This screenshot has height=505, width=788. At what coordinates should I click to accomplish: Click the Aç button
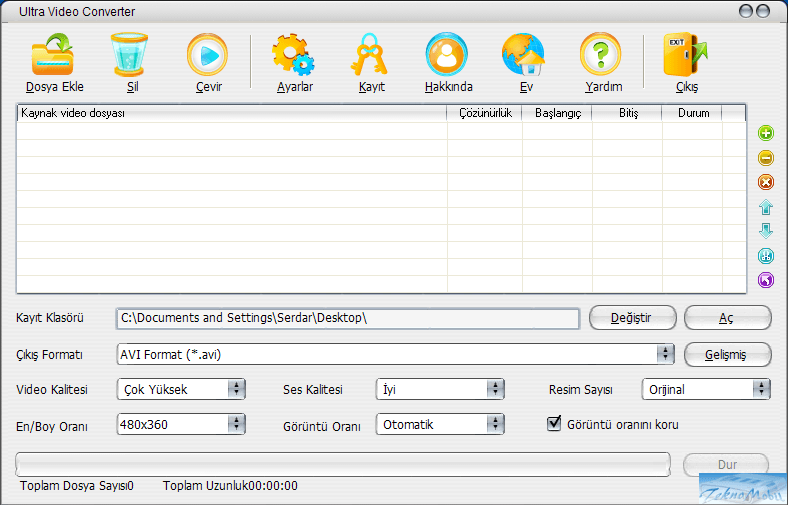pyautogui.click(x=727, y=318)
